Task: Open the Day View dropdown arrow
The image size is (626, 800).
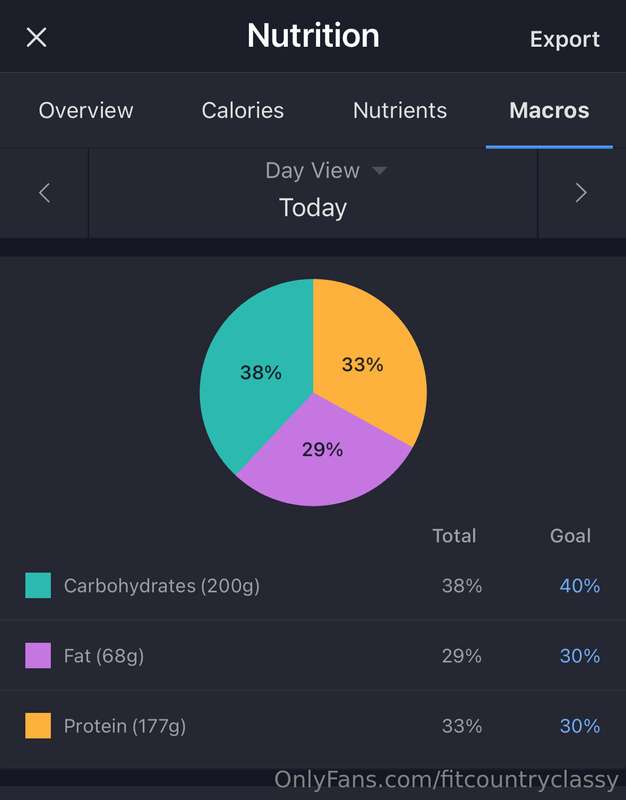Action: (x=379, y=170)
